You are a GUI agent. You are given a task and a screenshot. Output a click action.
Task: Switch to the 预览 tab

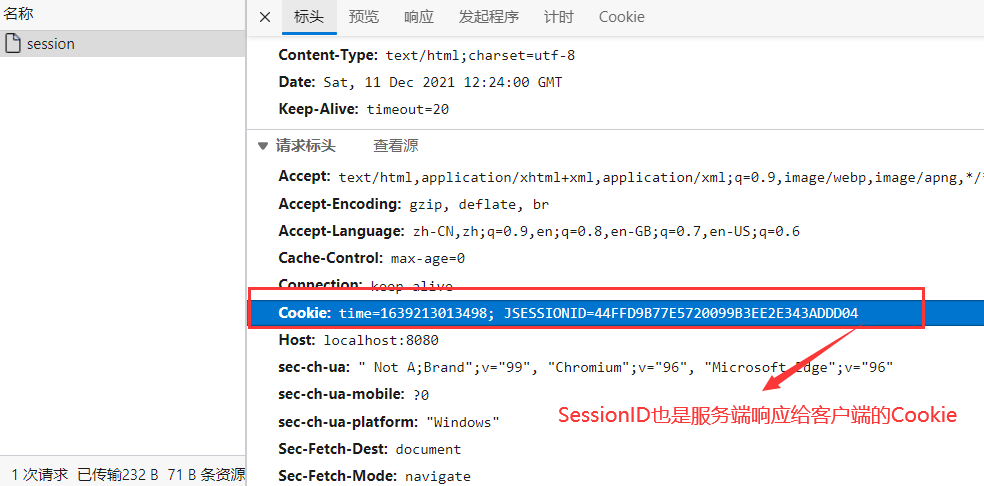pyautogui.click(x=364, y=17)
